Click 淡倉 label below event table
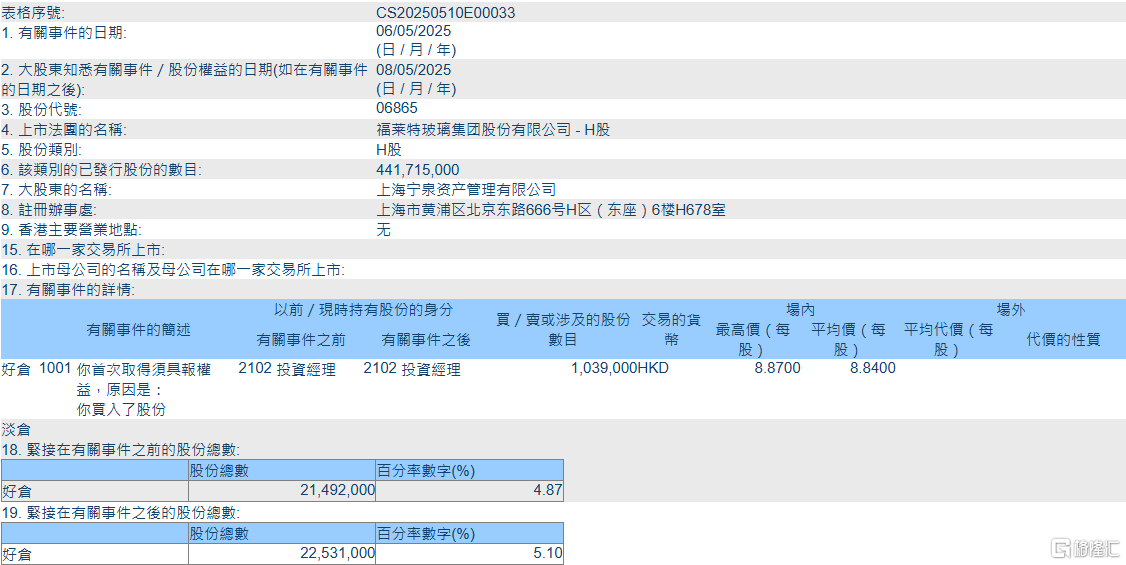This screenshot has width=1126, height=565. pyautogui.click(x=17, y=430)
